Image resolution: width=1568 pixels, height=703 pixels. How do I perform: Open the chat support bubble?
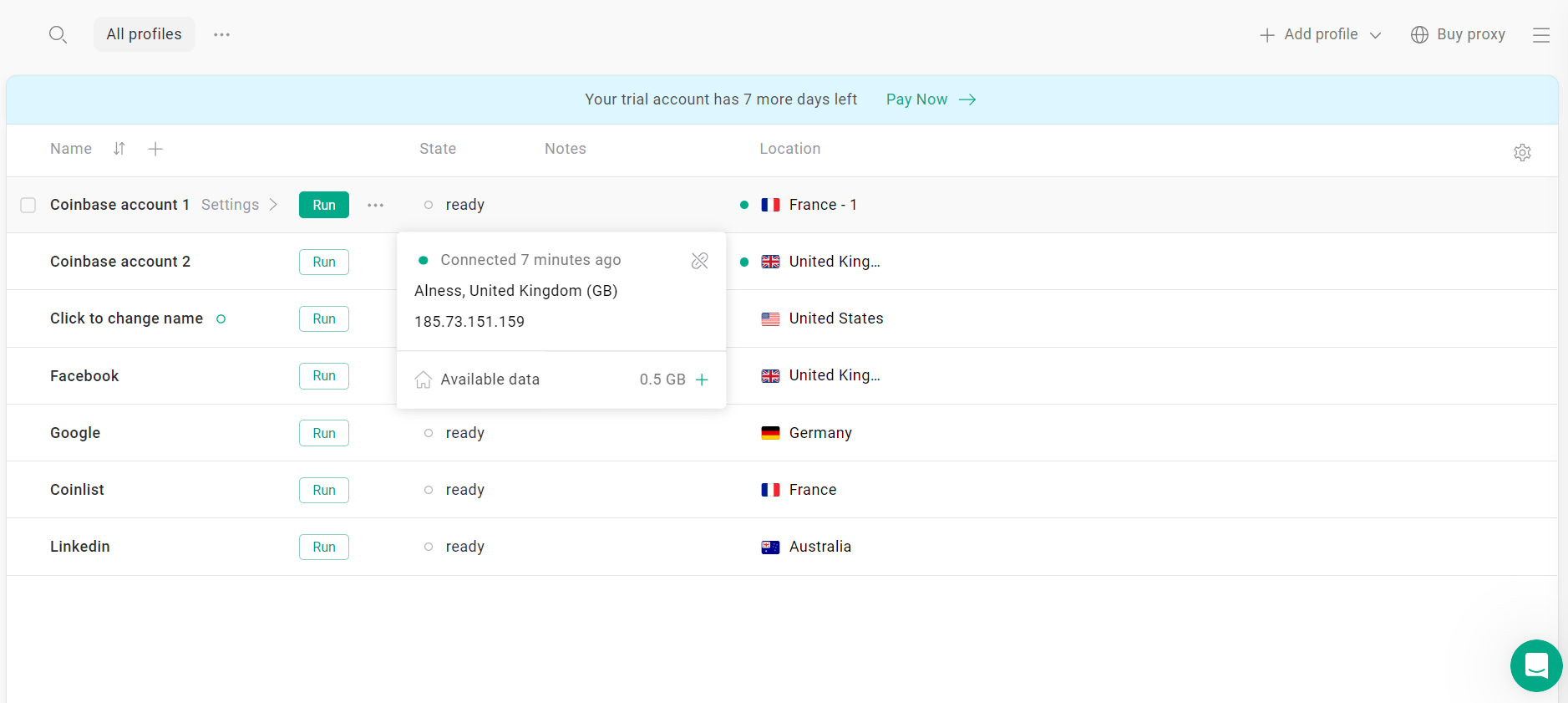click(x=1536, y=665)
